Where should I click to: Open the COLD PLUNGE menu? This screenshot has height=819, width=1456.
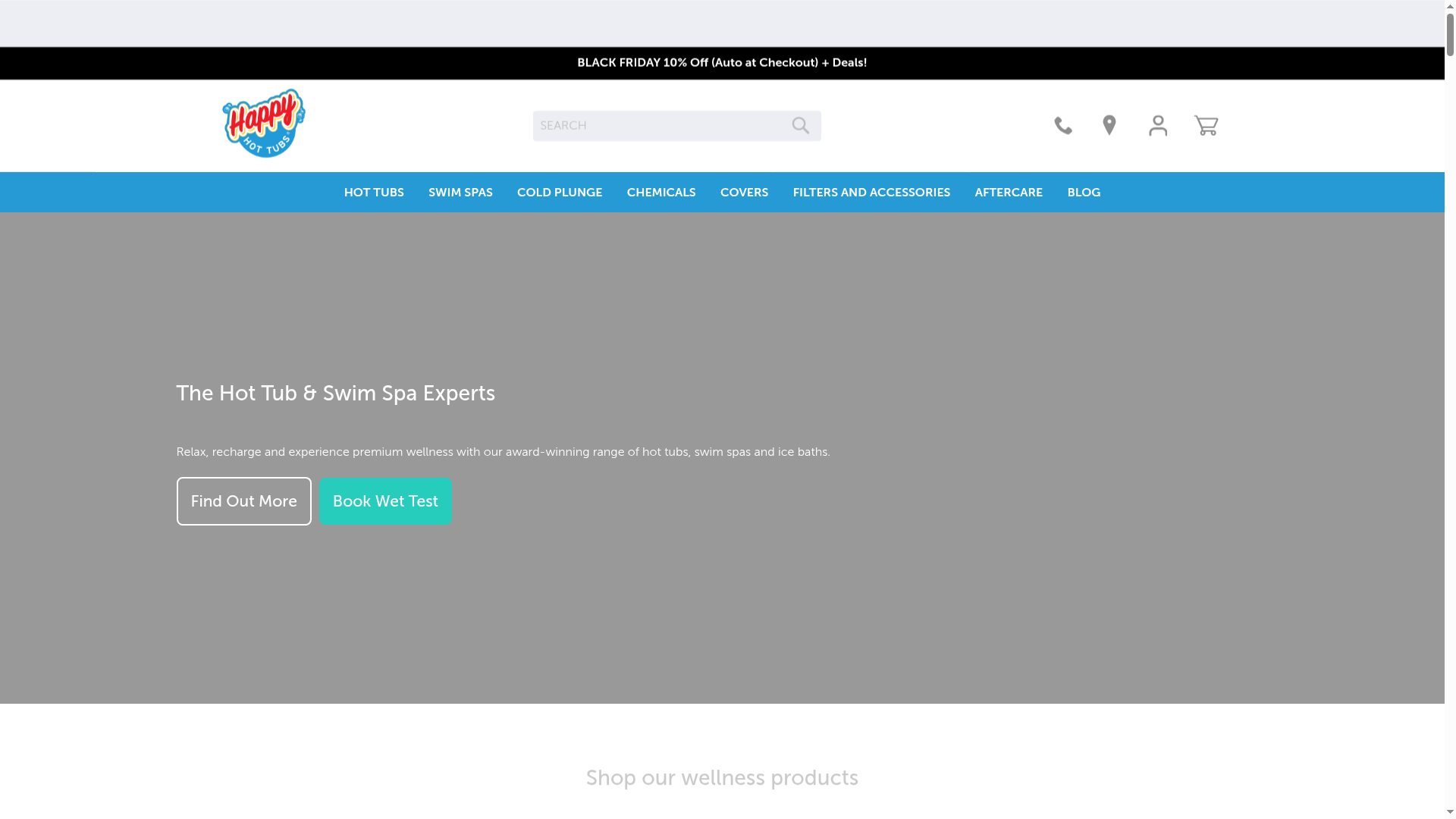(x=560, y=193)
